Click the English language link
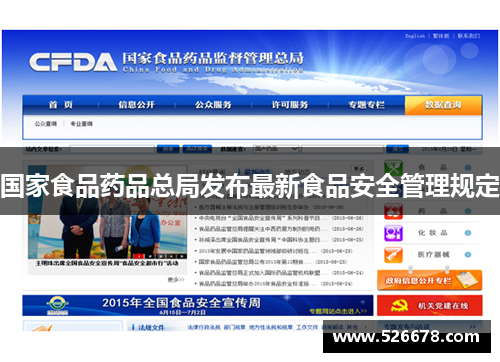Image resolution: width=500 pixels, height=362 pixels. pyautogui.click(x=415, y=36)
